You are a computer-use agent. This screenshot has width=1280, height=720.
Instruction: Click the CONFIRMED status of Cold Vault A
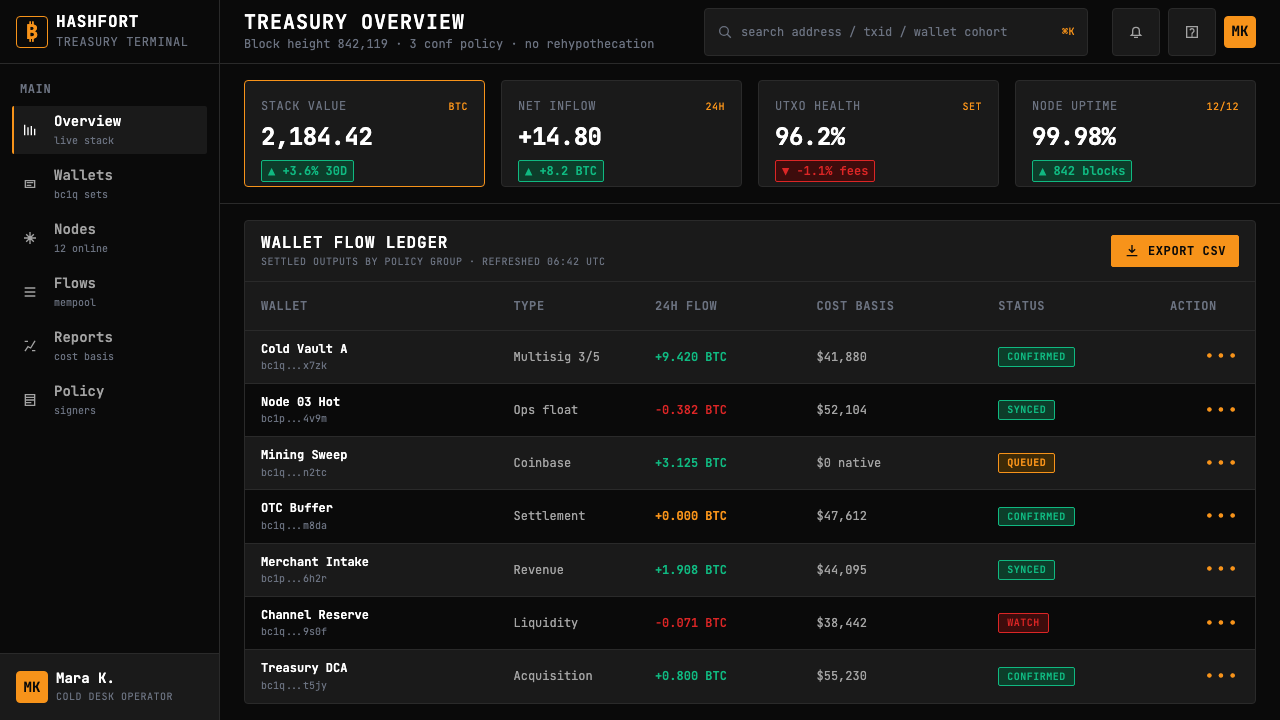click(1036, 357)
